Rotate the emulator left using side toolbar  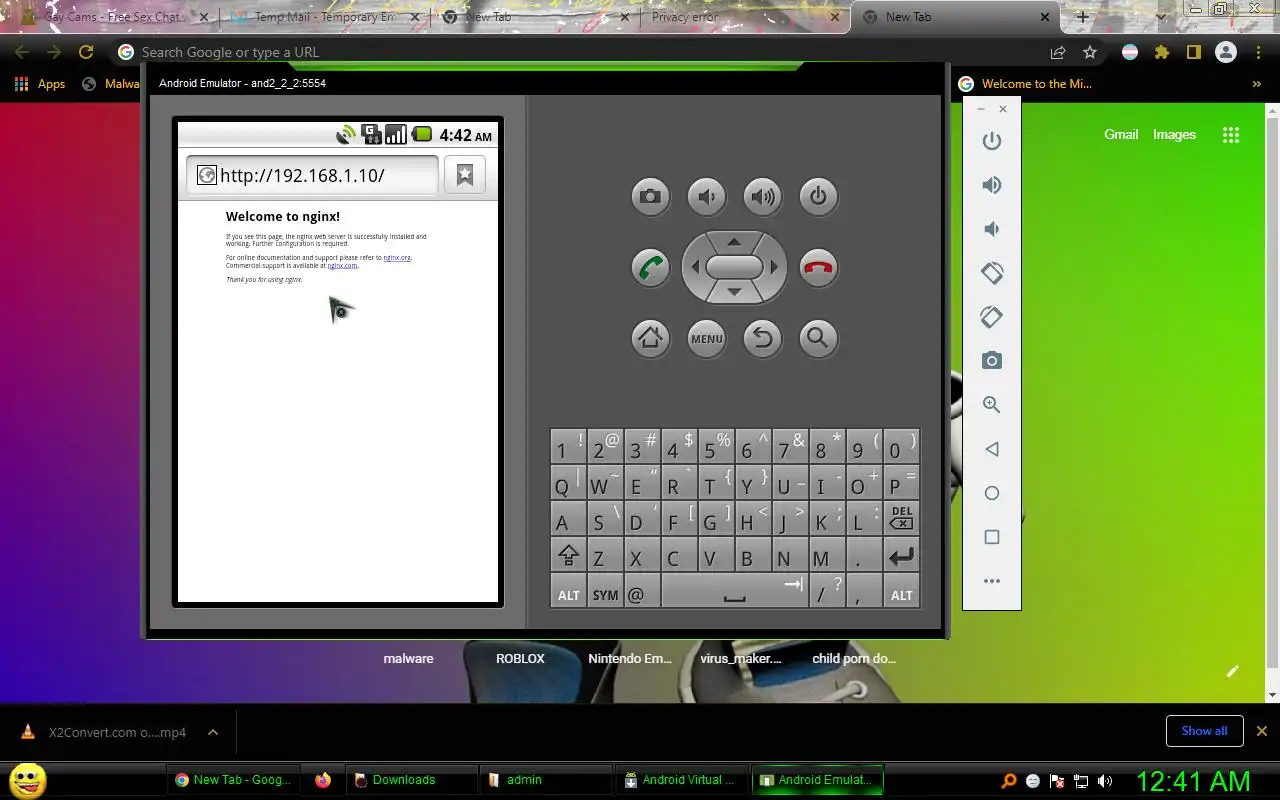(992, 273)
